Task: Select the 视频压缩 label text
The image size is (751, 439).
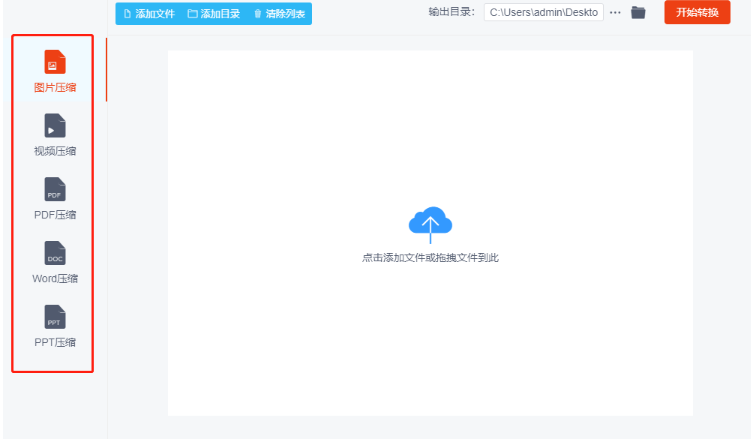Action: pyautogui.click(x=55, y=151)
